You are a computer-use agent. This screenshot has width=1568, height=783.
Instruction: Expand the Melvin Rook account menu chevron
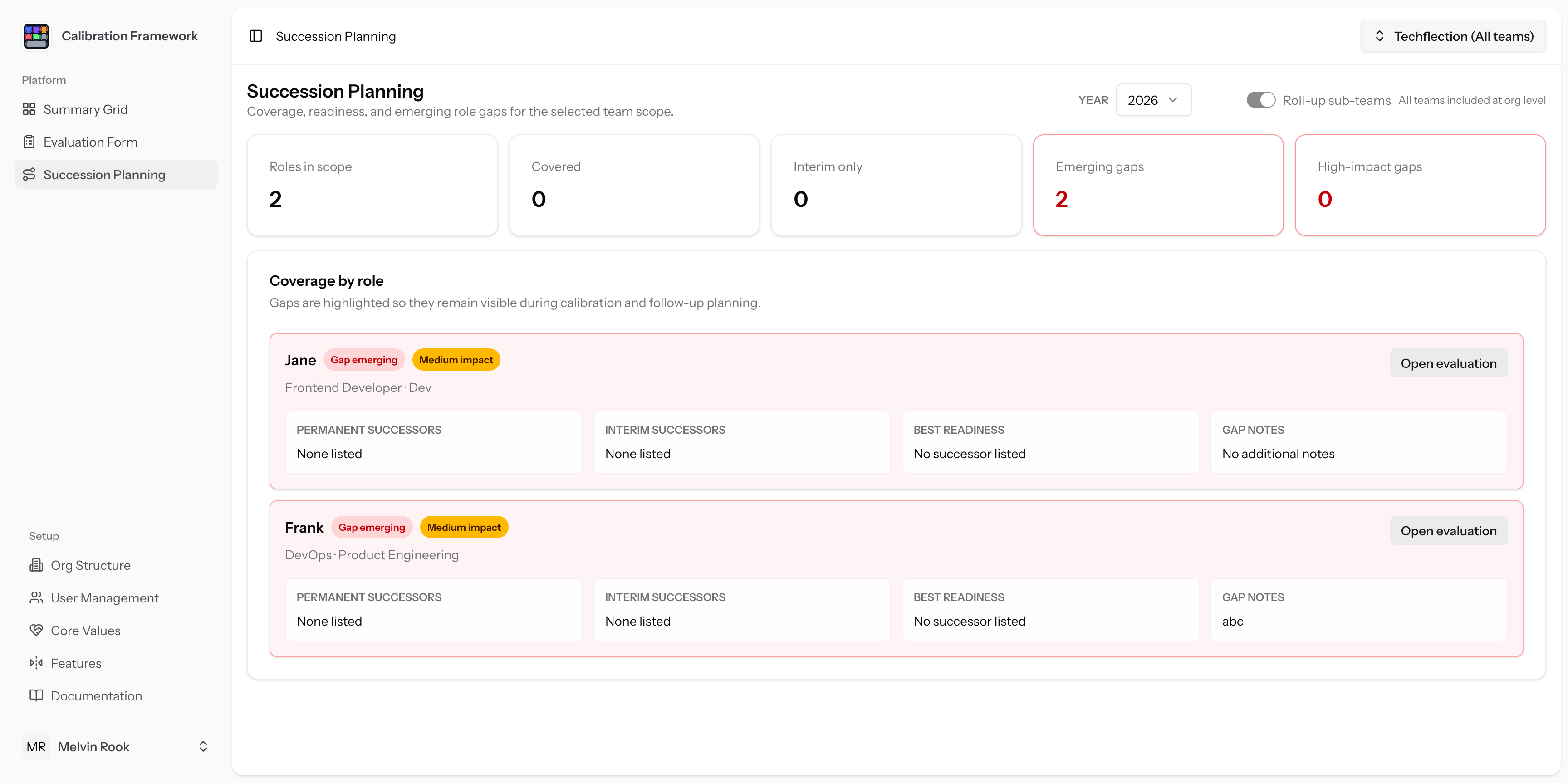pos(203,747)
